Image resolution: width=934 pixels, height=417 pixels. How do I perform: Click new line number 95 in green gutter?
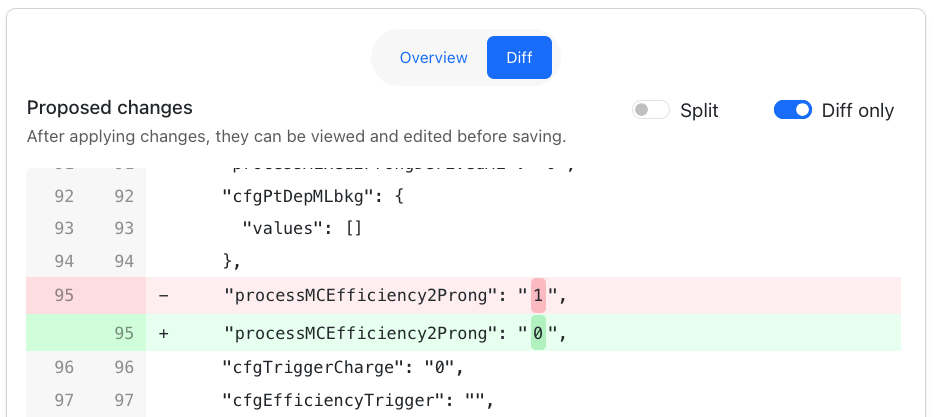click(124, 335)
